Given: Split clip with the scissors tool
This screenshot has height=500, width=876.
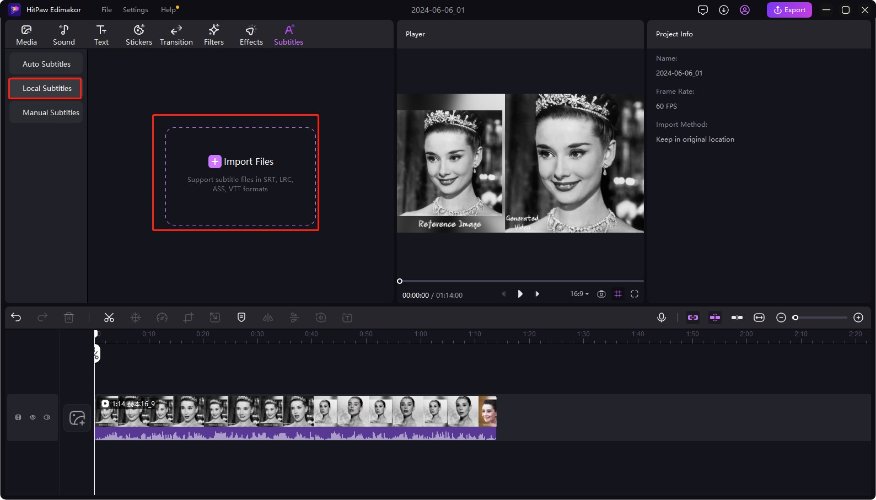Looking at the screenshot, I should click(109, 317).
